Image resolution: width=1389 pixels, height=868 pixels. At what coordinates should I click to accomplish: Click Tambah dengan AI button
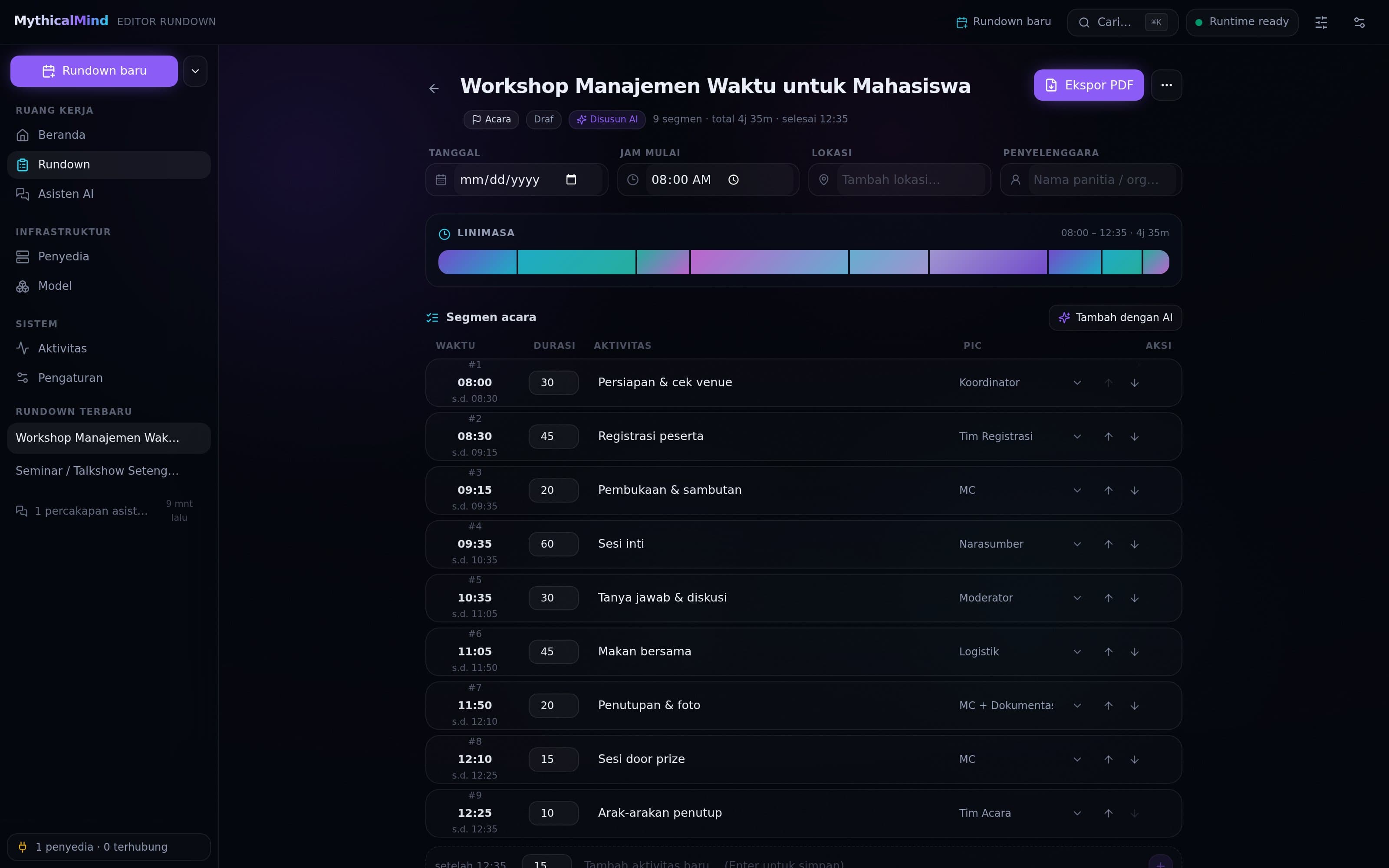point(1115,317)
